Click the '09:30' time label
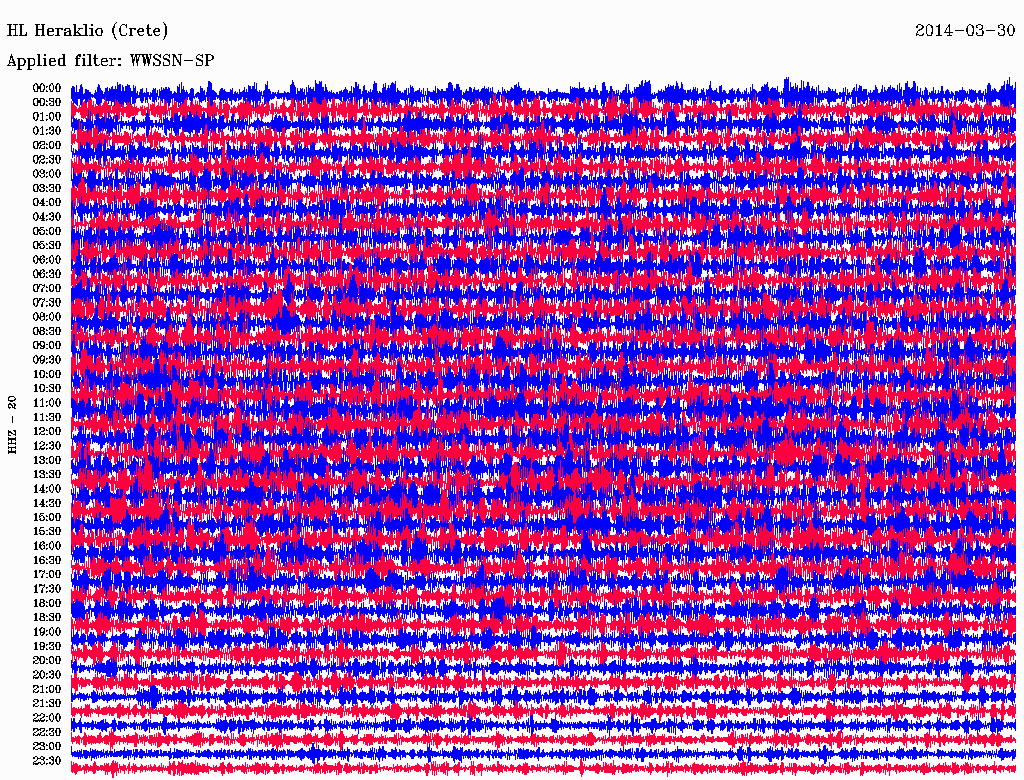Image resolution: width=1024 pixels, height=780 pixels. [47, 360]
